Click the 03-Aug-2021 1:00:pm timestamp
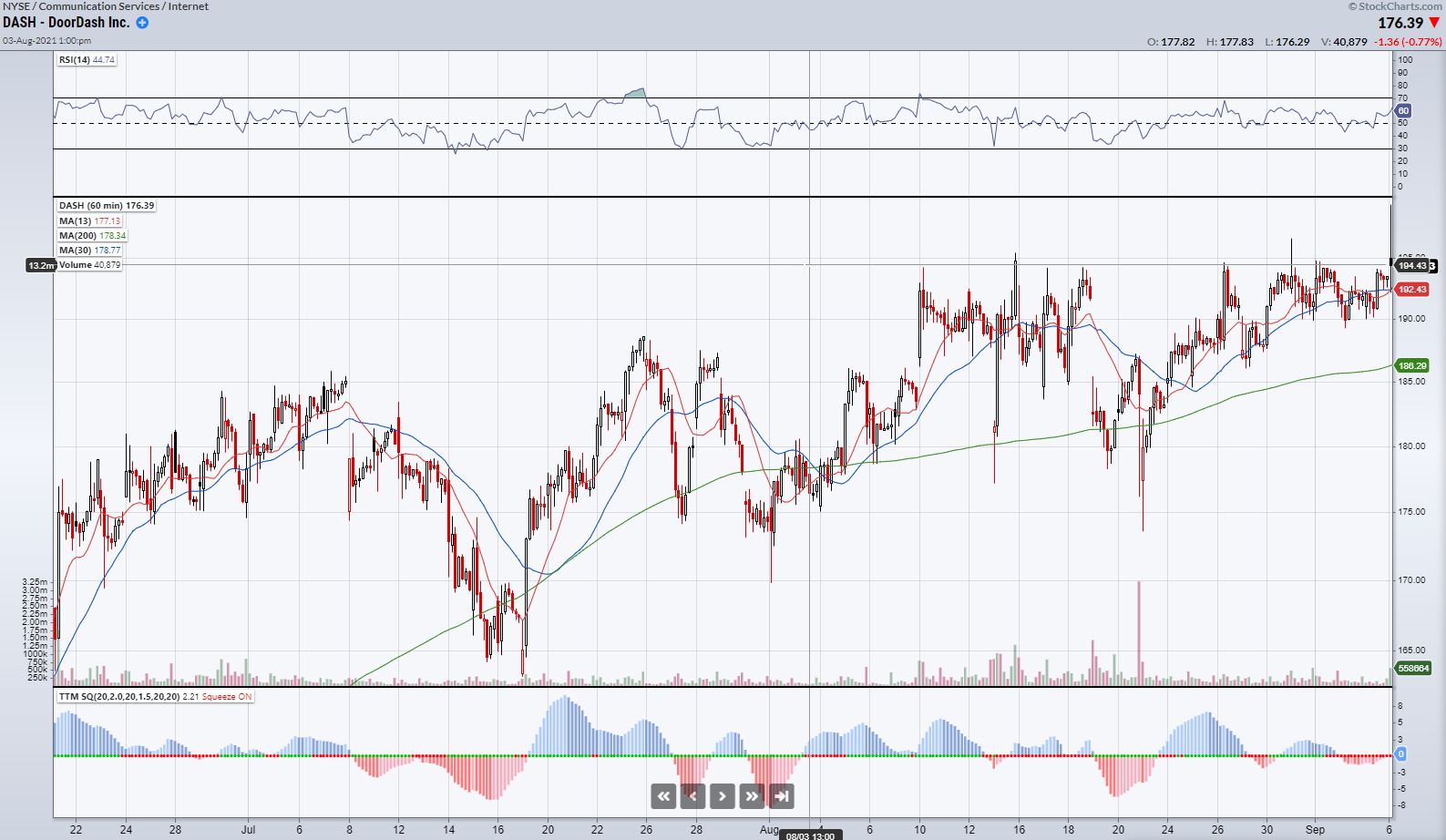1446x840 pixels. pos(46,41)
